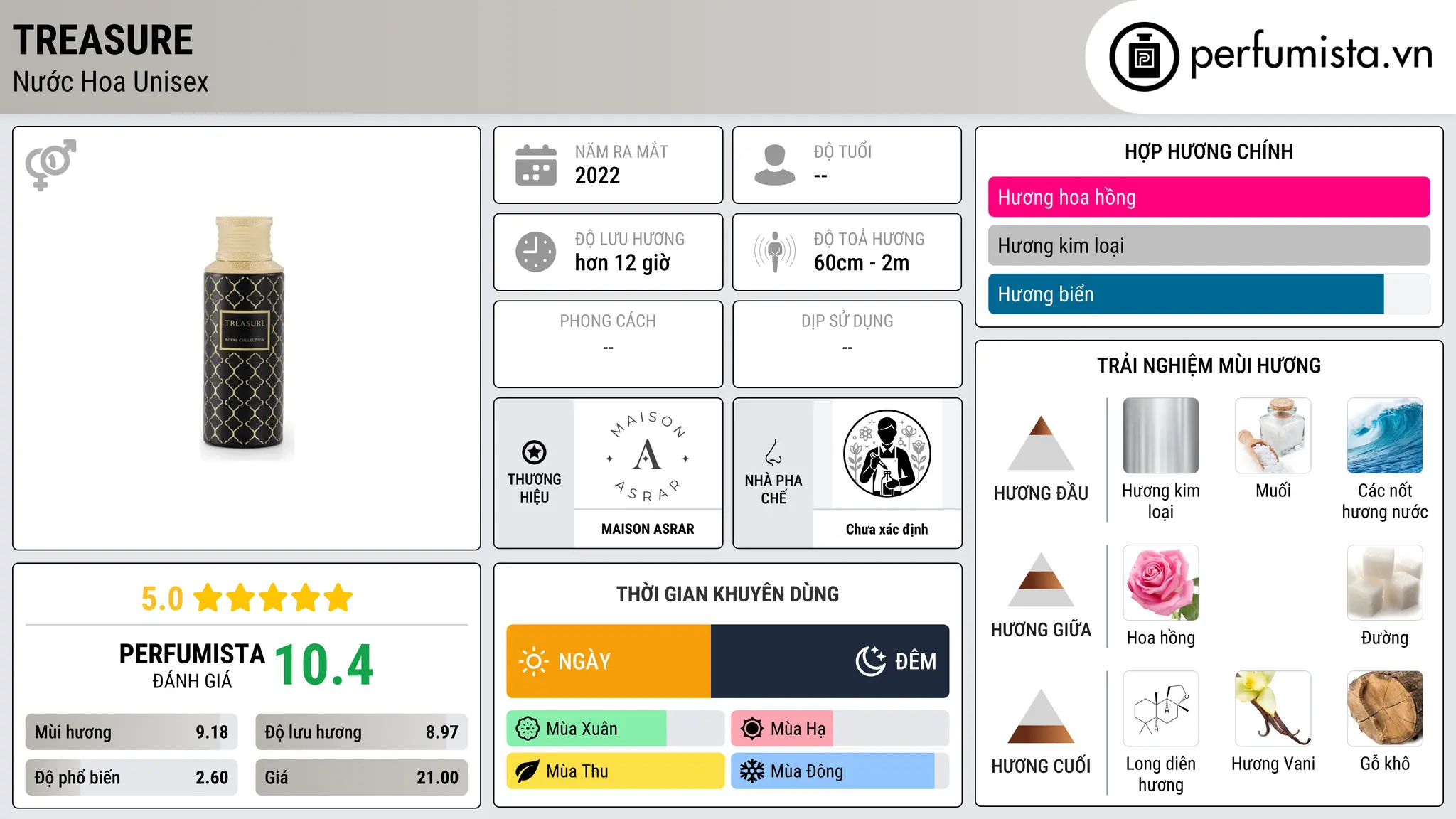
Task: Click the sillage icon beside Độ toả hương
Action: click(775, 252)
